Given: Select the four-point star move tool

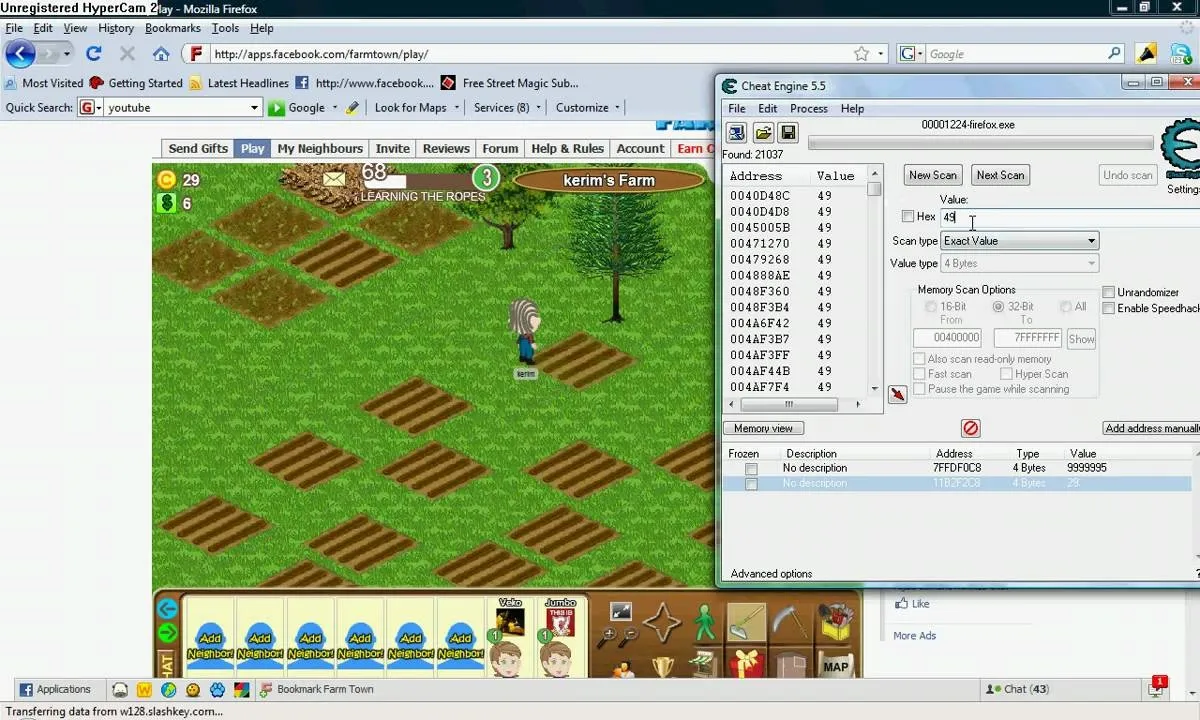Looking at the screenshot, I should coord(661,624).
